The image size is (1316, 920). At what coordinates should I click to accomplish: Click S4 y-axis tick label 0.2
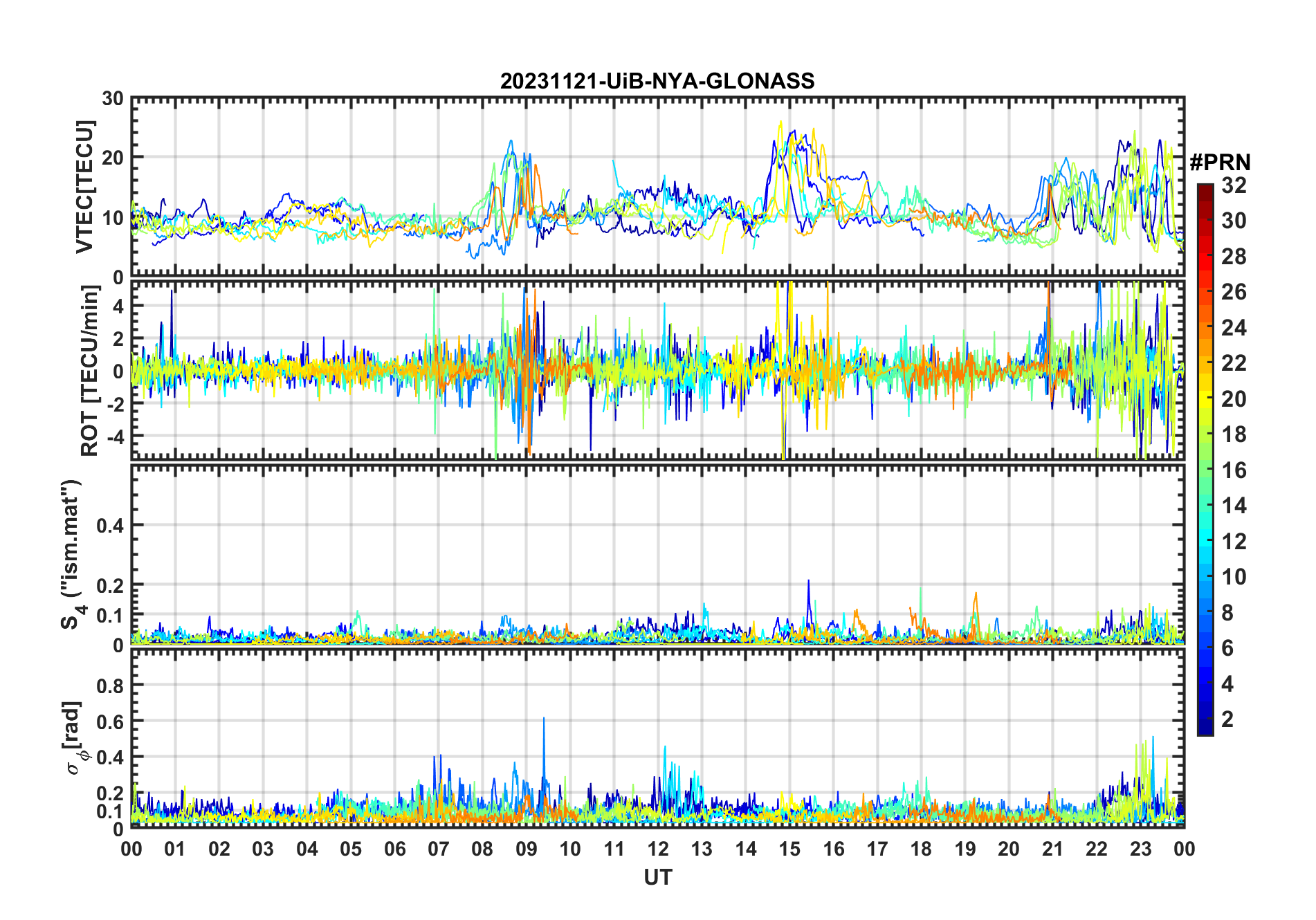(x=110, y=585)
